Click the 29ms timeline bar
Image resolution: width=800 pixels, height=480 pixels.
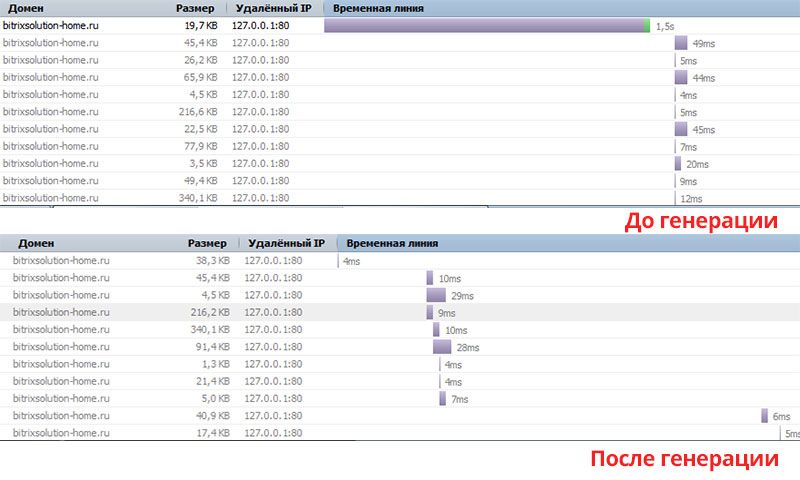tap(436, 295)
